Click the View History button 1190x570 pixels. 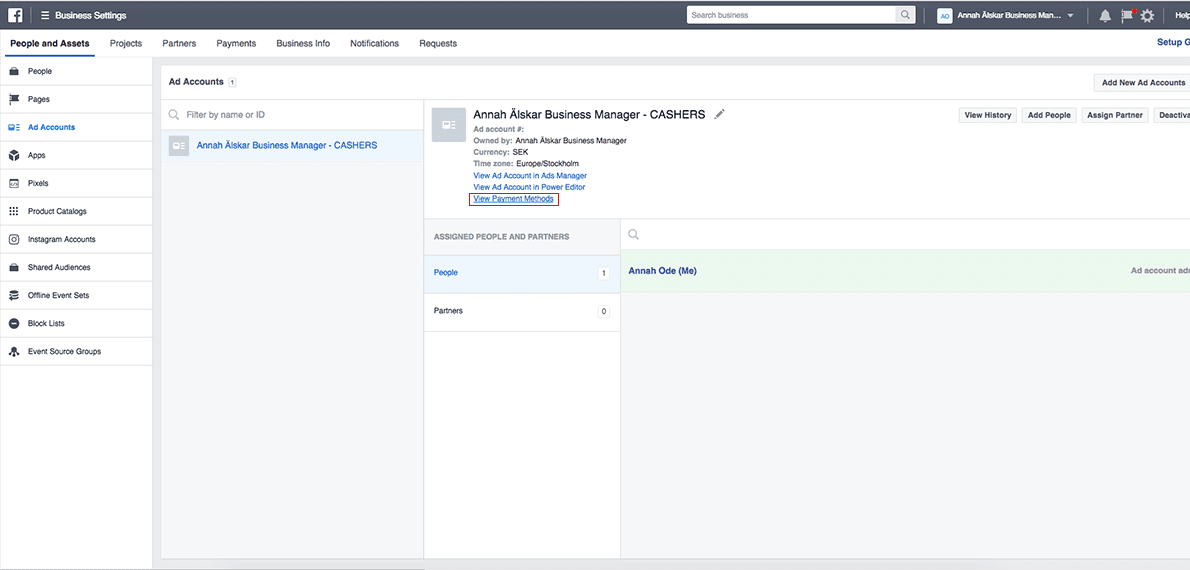coord(987,115)
